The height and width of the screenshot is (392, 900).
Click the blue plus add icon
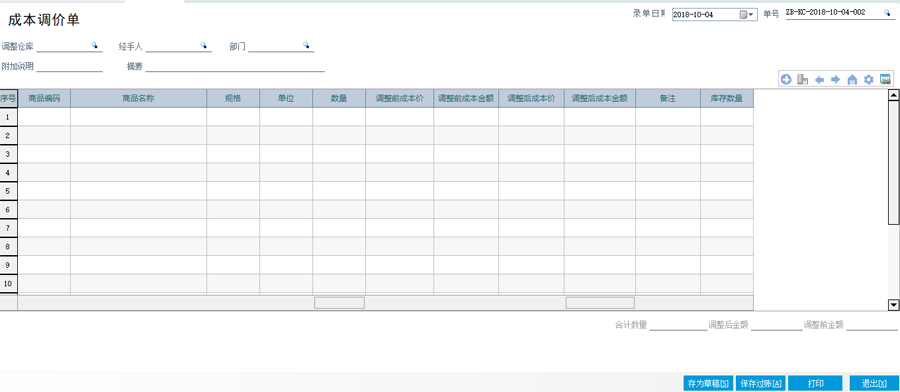(786, 80)
